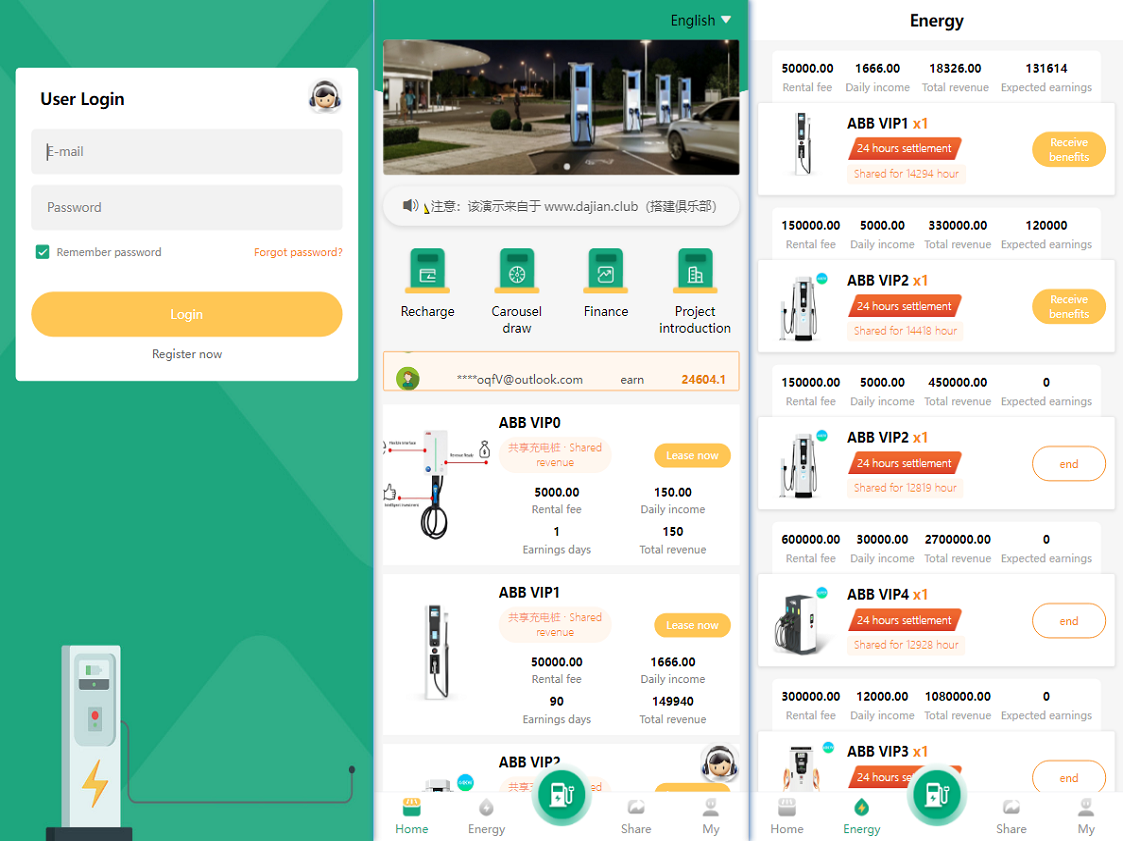
Task: Click Receive benefits for ABB VIP1
Action: coord(1069,150)
